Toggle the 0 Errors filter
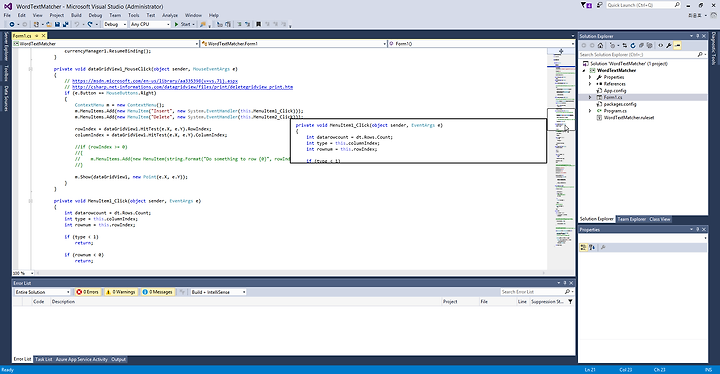Screen dimensions: 720x374 (x=87, y=292)
